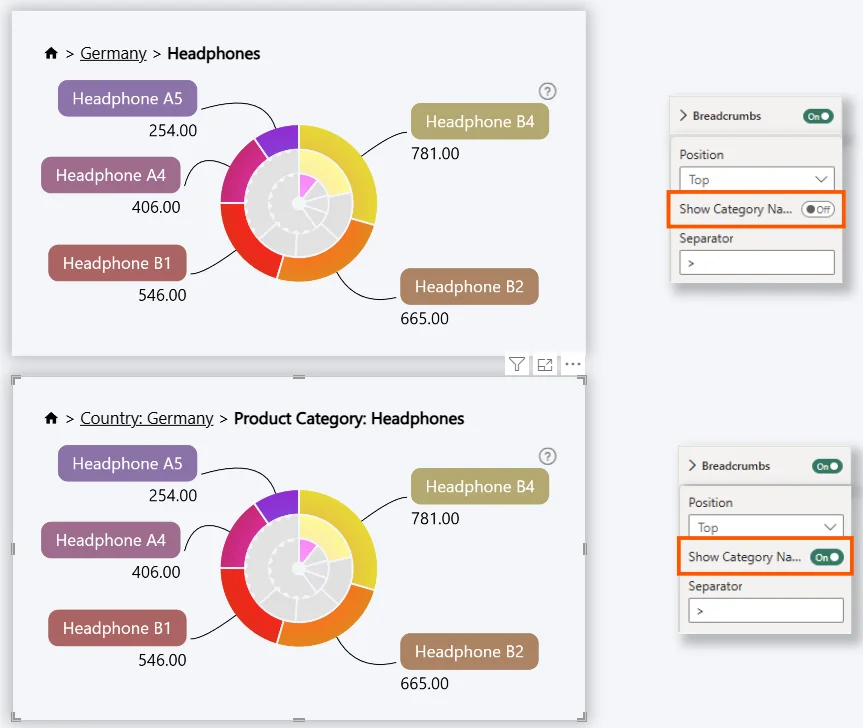Disable Breadcrumbs toggle in lower panel
Viewport: 863px width, 728px height.
[826, 466]
